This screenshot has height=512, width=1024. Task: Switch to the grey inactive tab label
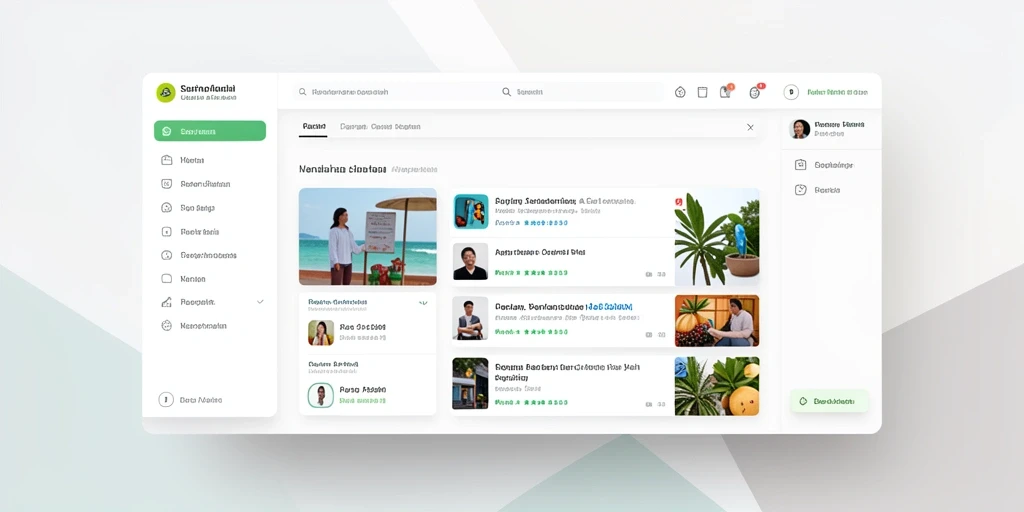coord(380,127)
